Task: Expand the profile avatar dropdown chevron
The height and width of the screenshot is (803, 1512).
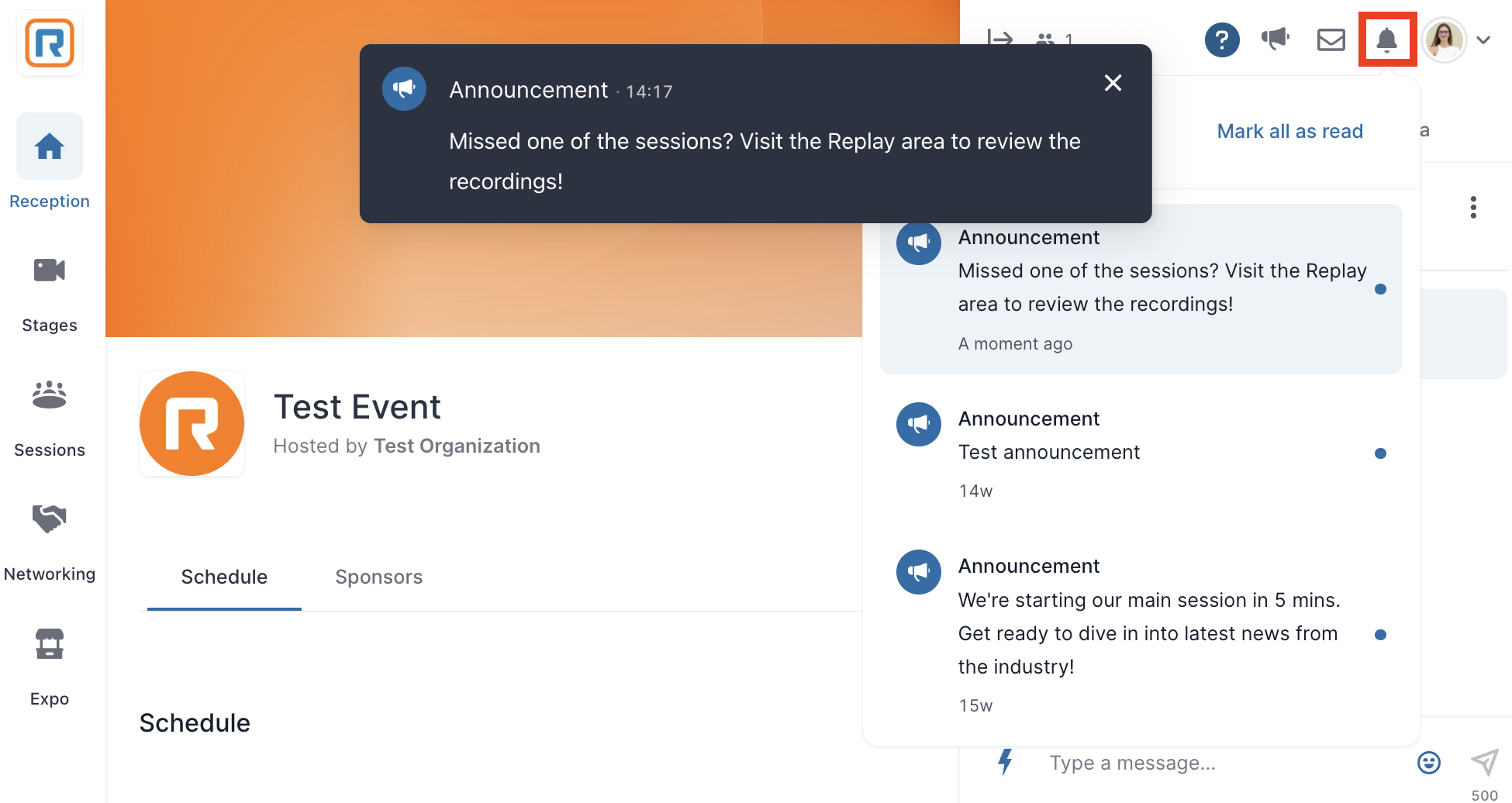Action: pos(1483,40)
